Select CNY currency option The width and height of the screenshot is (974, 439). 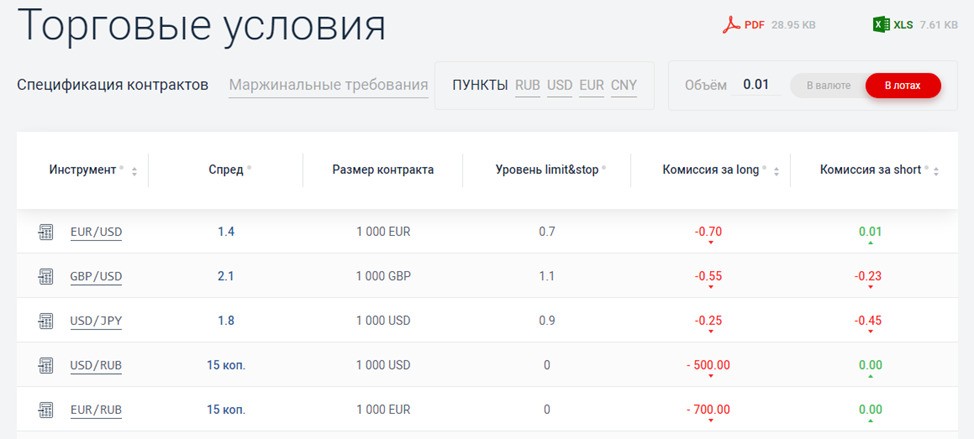tap(624, 86)
